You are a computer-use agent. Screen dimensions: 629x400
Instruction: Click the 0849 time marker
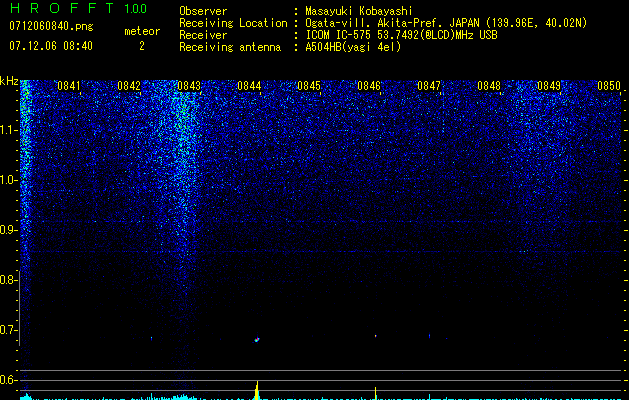click(549, 86)
